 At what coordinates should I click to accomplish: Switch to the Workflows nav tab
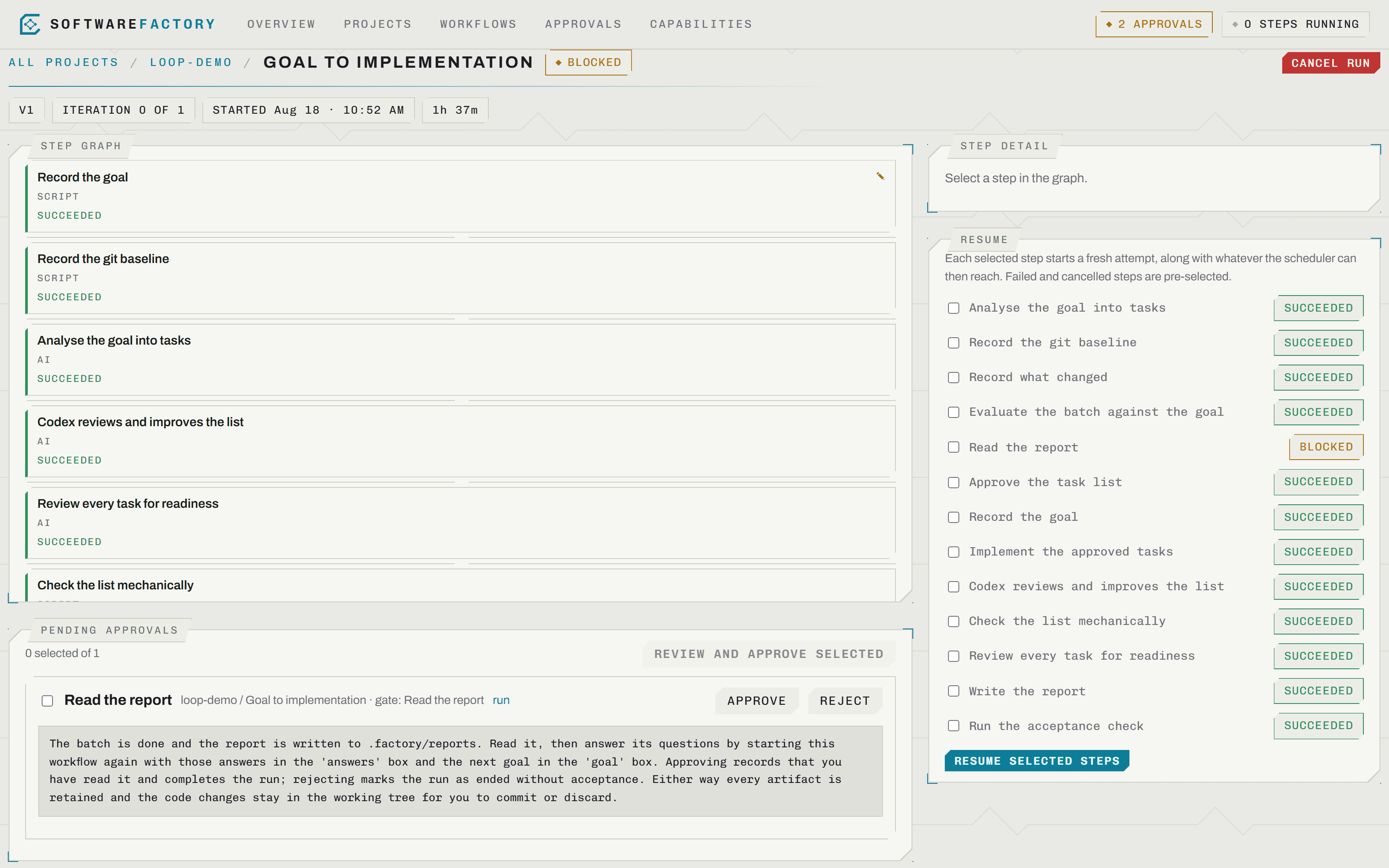pyautogui.click(x=478, y=24)
